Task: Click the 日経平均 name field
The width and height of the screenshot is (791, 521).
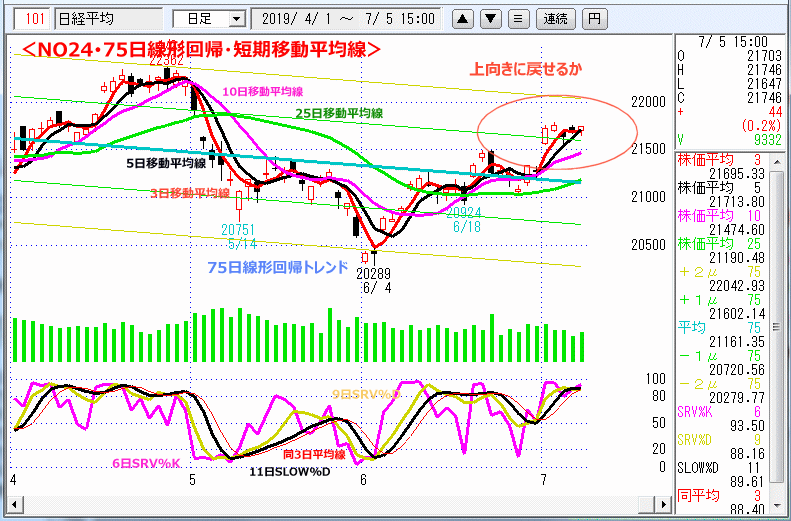Action: click(107, 18)
